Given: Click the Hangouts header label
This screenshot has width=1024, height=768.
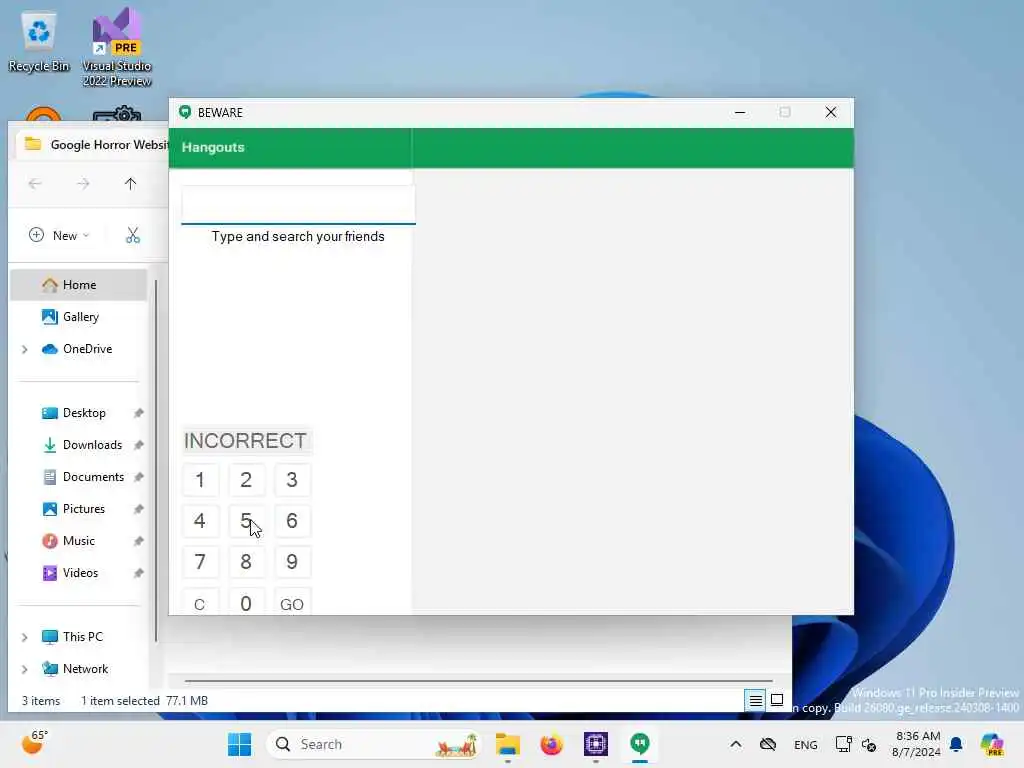Looking at the screenshot, I should point(213,148).
